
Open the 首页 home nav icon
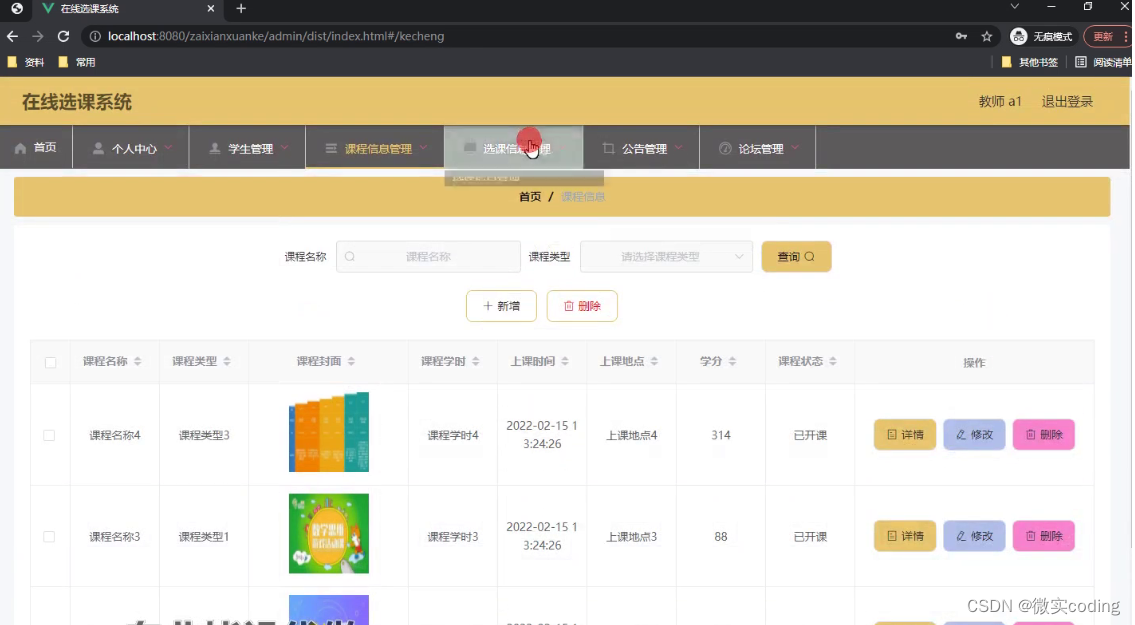(20, 146)
